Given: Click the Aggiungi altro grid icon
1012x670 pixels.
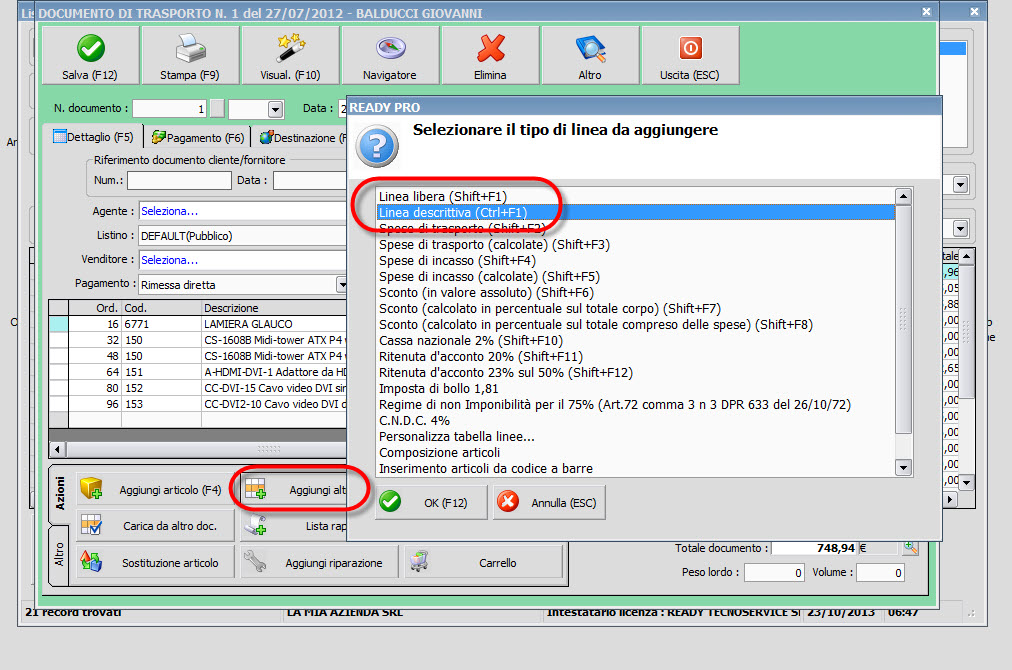Looking at the screenshot, I should pyautogui.click(x=256, y=489).
